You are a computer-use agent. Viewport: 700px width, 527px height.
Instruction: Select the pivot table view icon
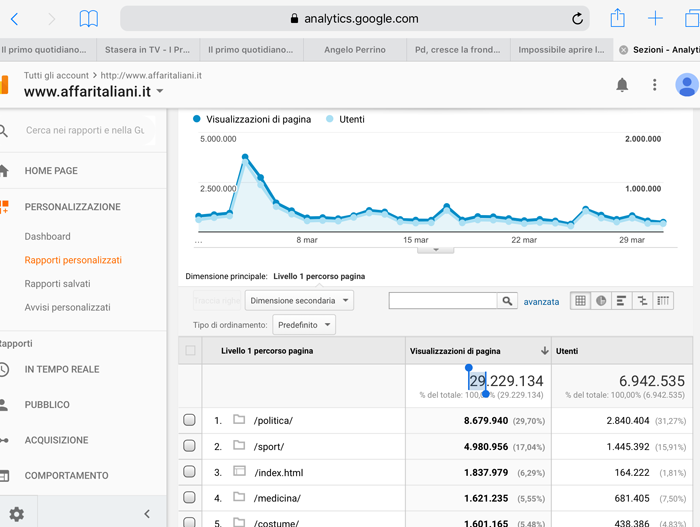(x=663, y=301)
